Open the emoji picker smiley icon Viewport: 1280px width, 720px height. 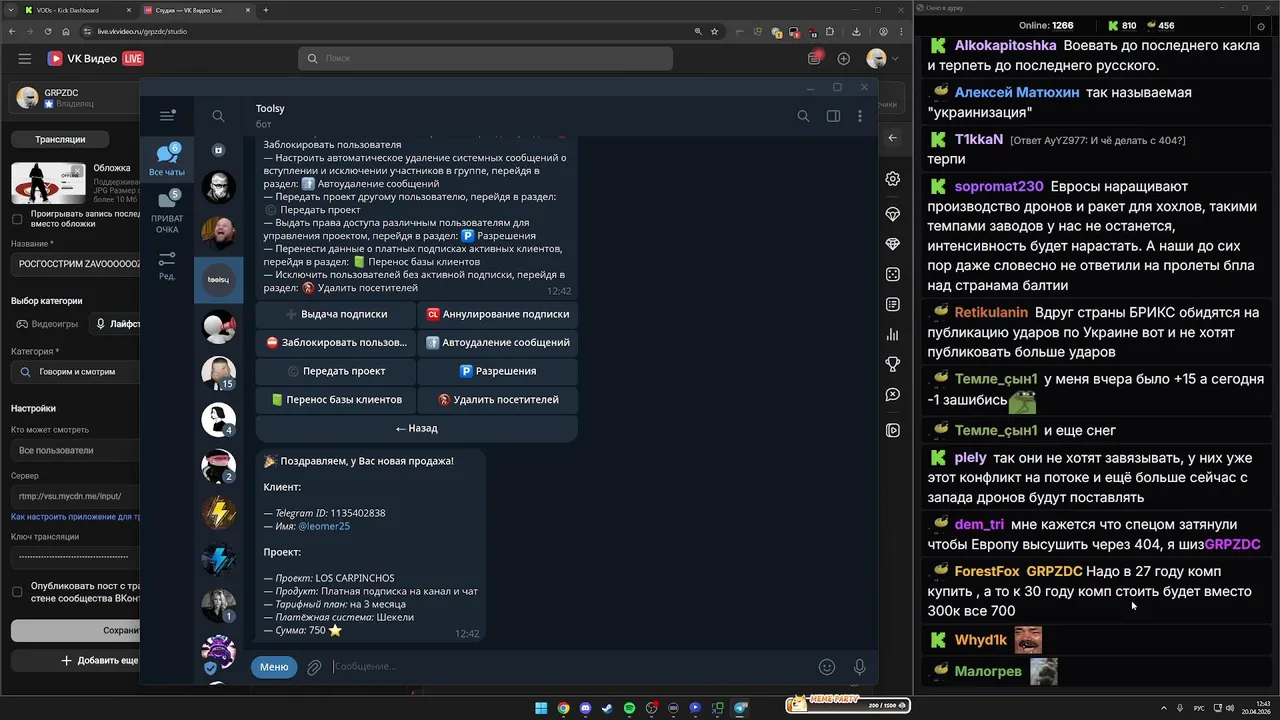point(827,667)
